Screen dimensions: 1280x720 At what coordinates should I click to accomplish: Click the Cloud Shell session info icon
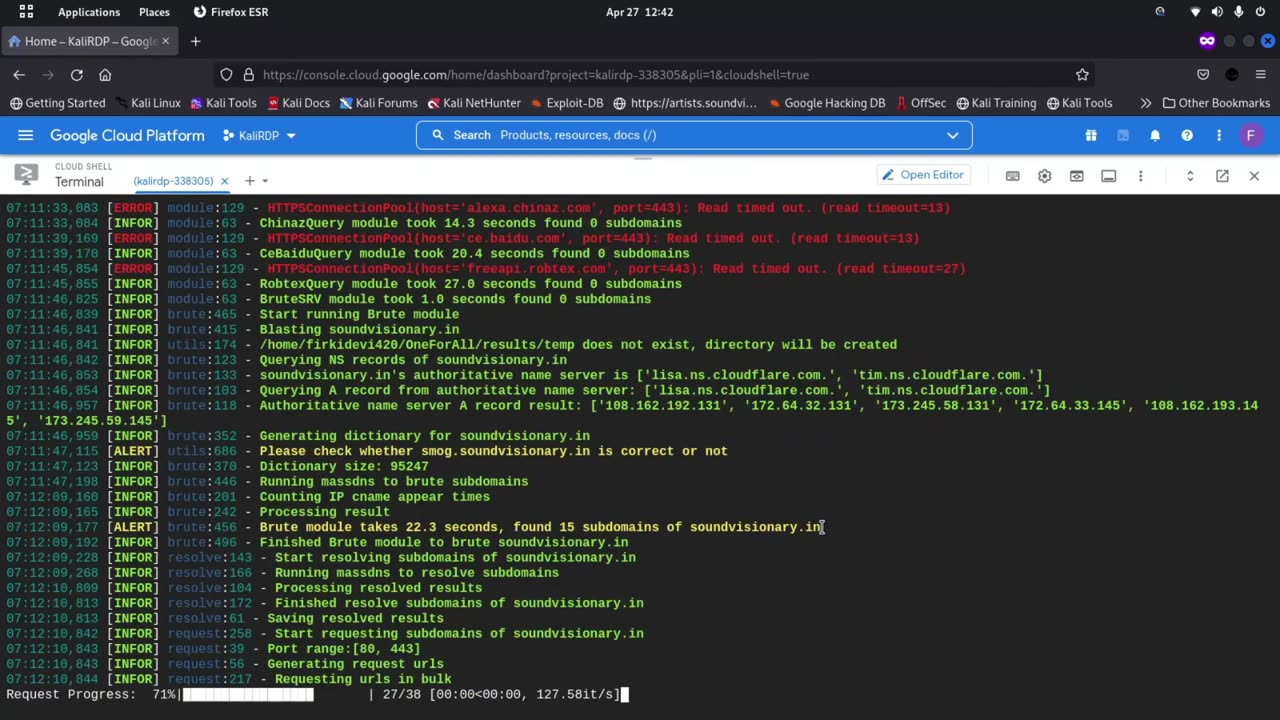coord(1109,176)
